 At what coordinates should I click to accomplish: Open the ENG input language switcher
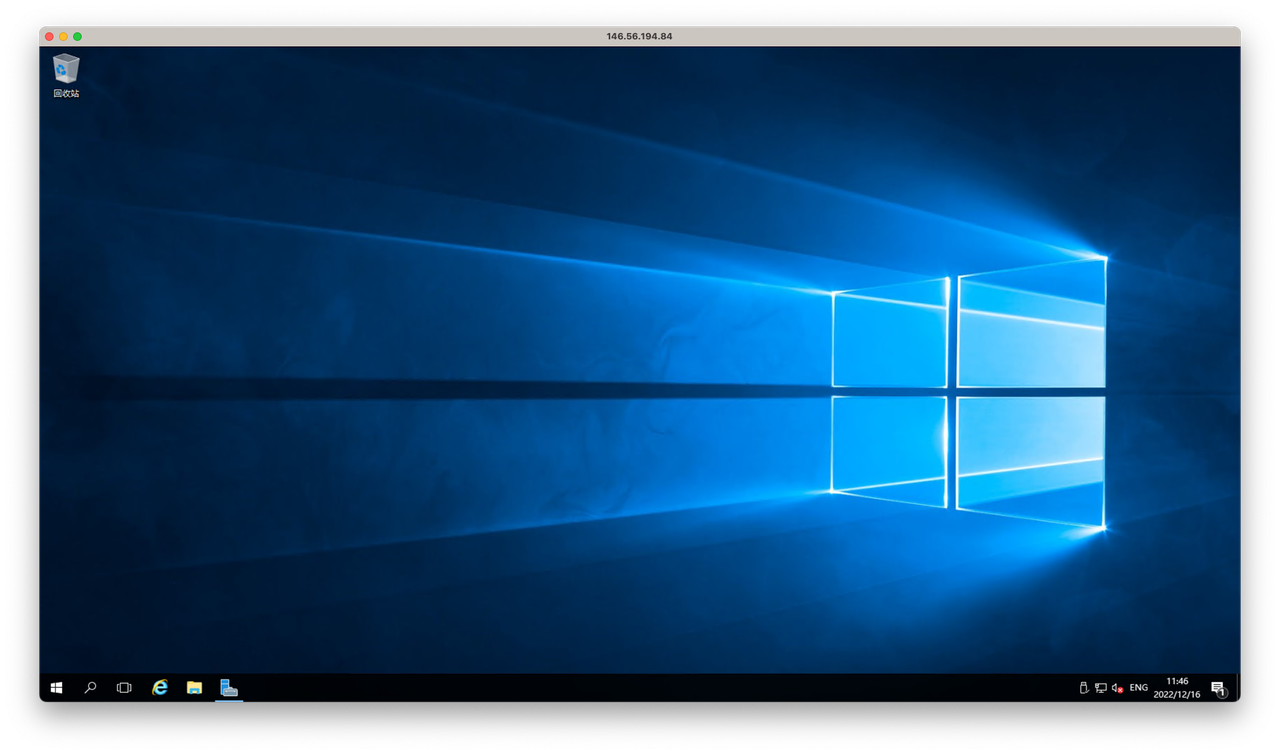[x=1139, y=688]
